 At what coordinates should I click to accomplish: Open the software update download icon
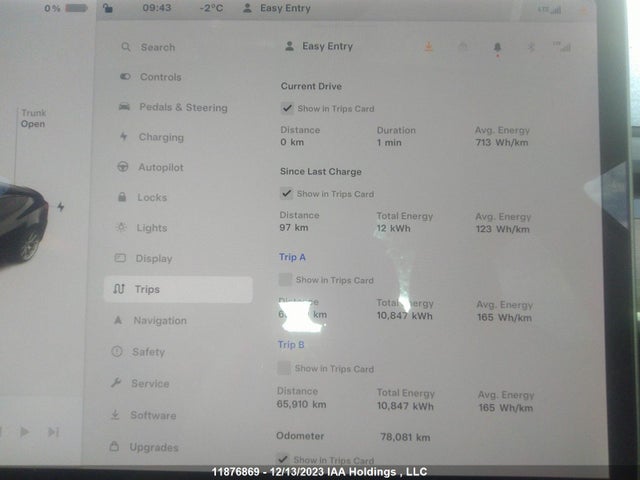(x=428, y=47)
